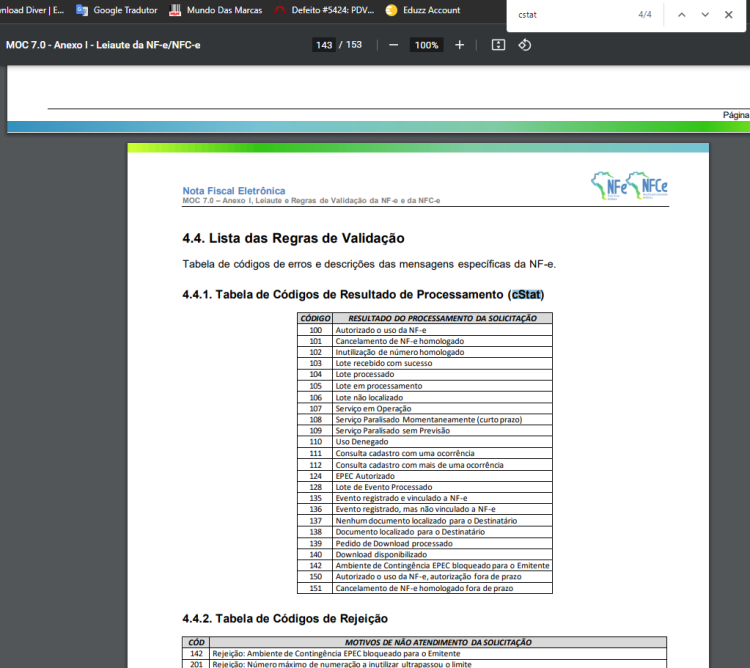The height and width of the screenshot is (668, 750).
Task: Click row 'Autorizado o uso da NF-e, autorização fora de prazo'
Action: (425, 577)
